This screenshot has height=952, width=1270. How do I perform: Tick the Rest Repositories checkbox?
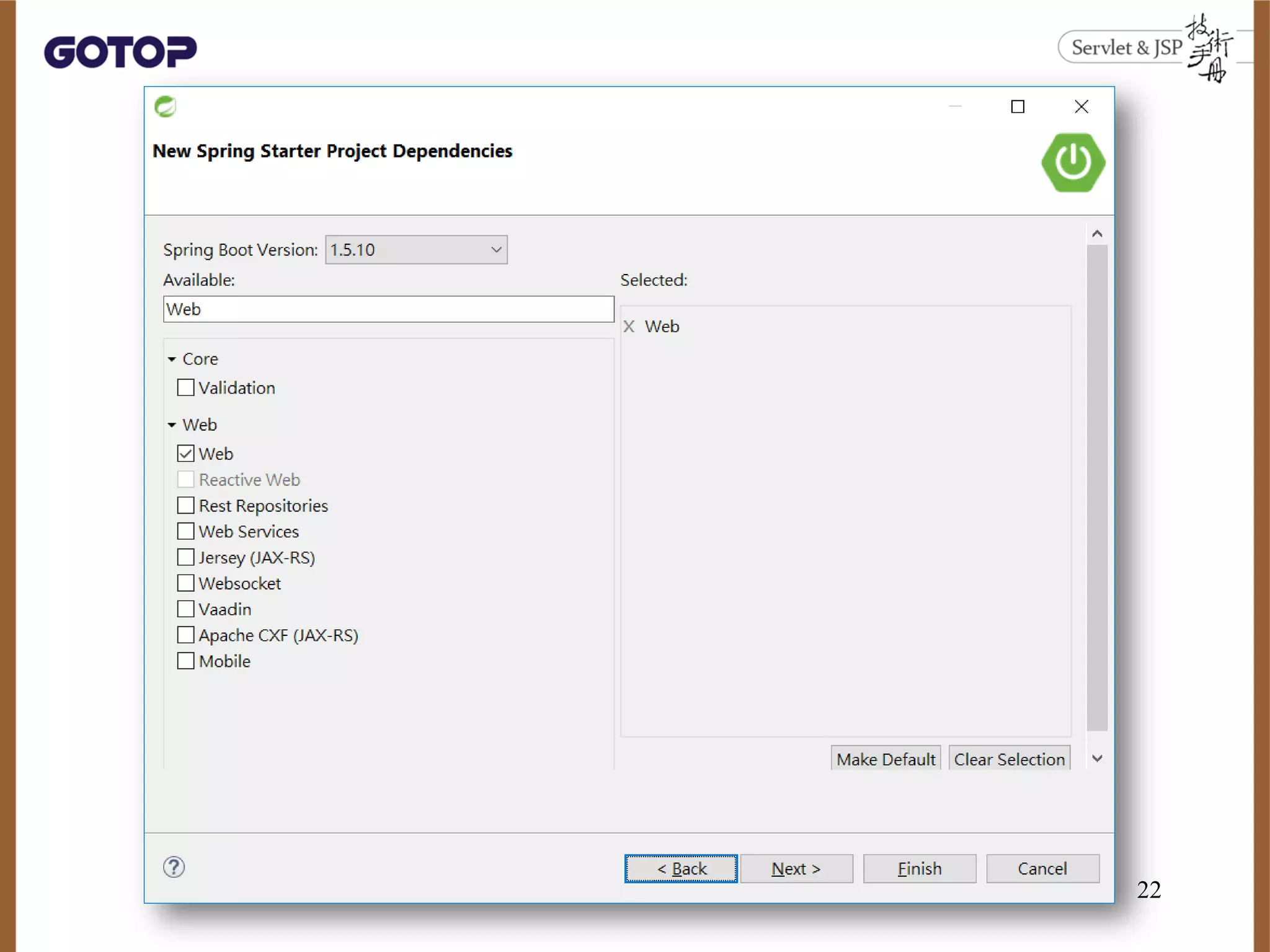point(185,506)
